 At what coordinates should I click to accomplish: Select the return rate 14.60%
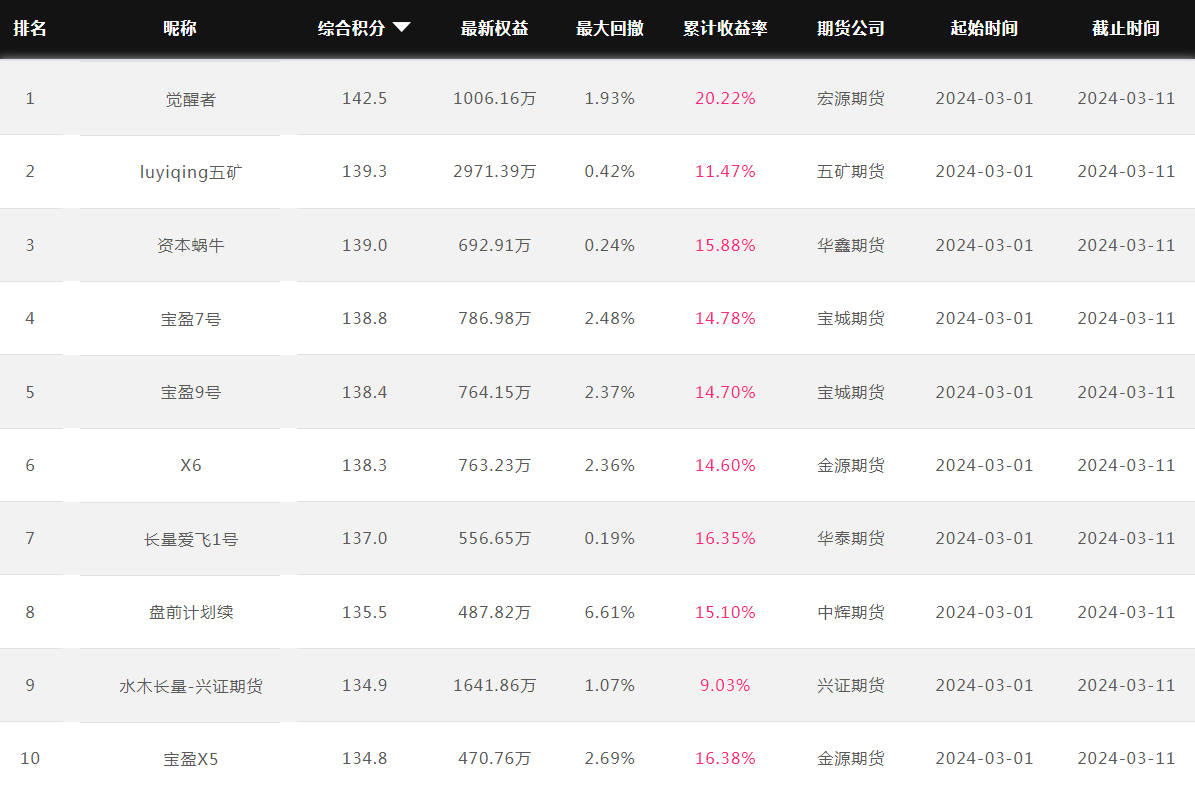(x=725, y=465)
